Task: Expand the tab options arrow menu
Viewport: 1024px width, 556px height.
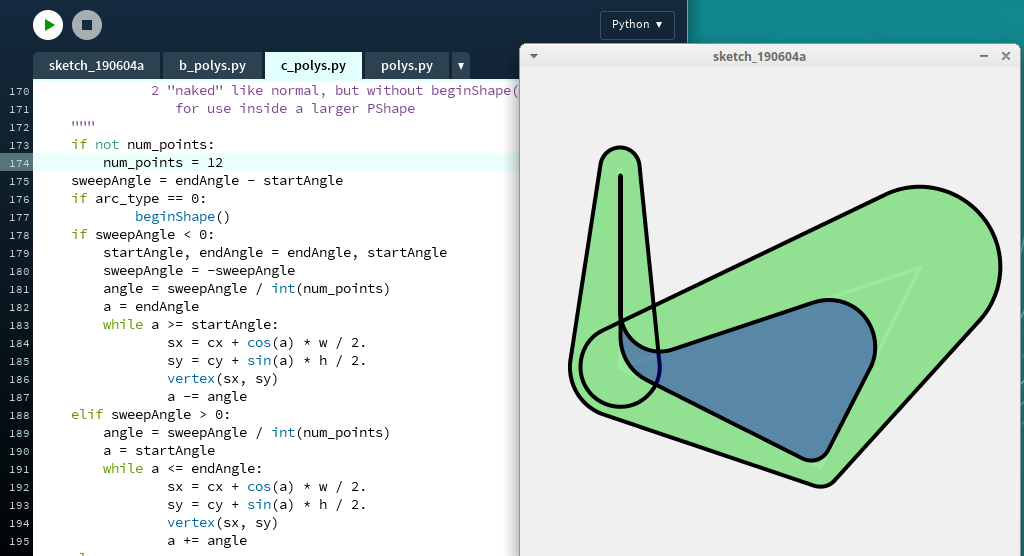Action: [461, 66]
